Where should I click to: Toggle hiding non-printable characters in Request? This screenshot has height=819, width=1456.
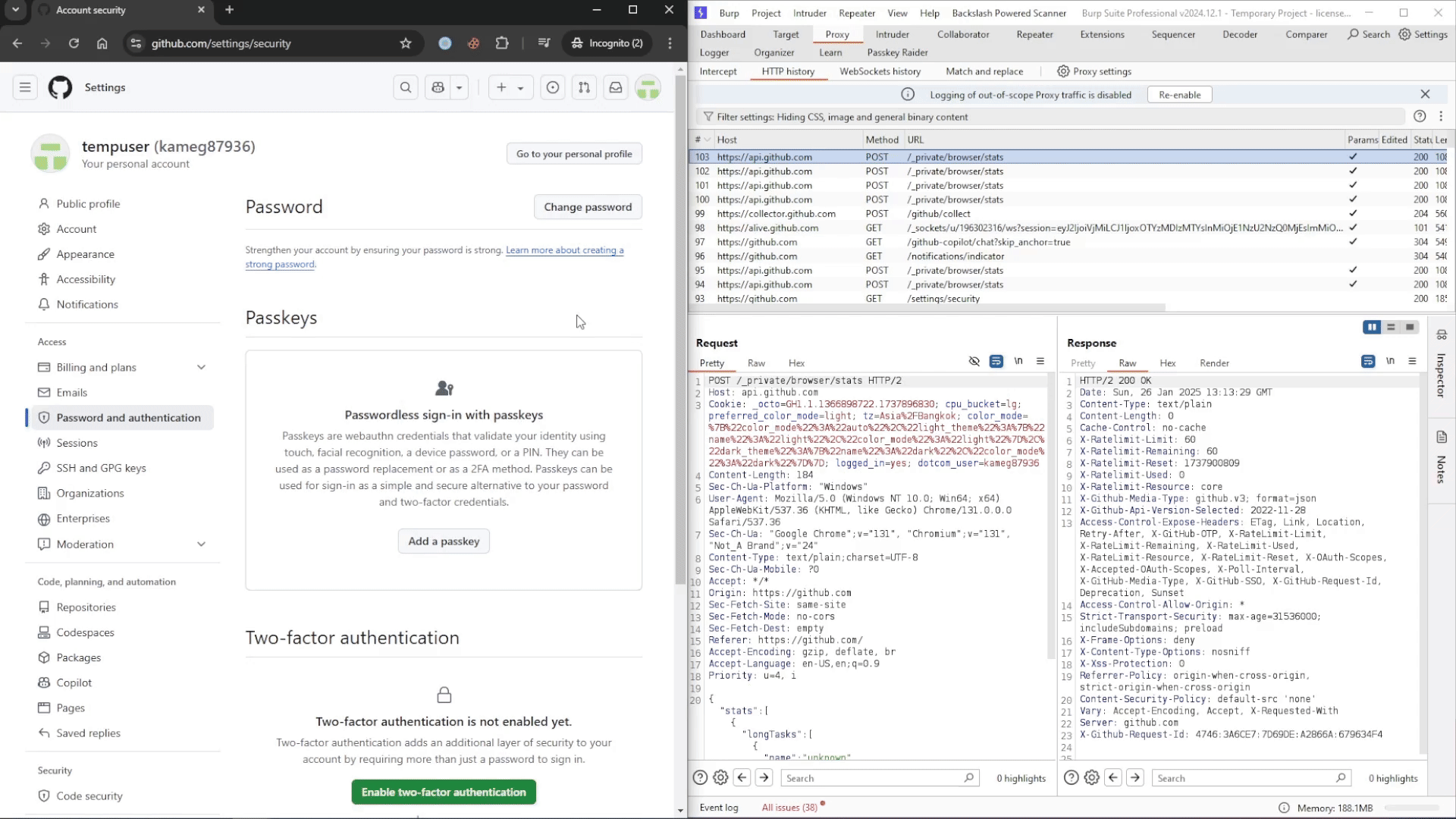[x=974, y=361]
